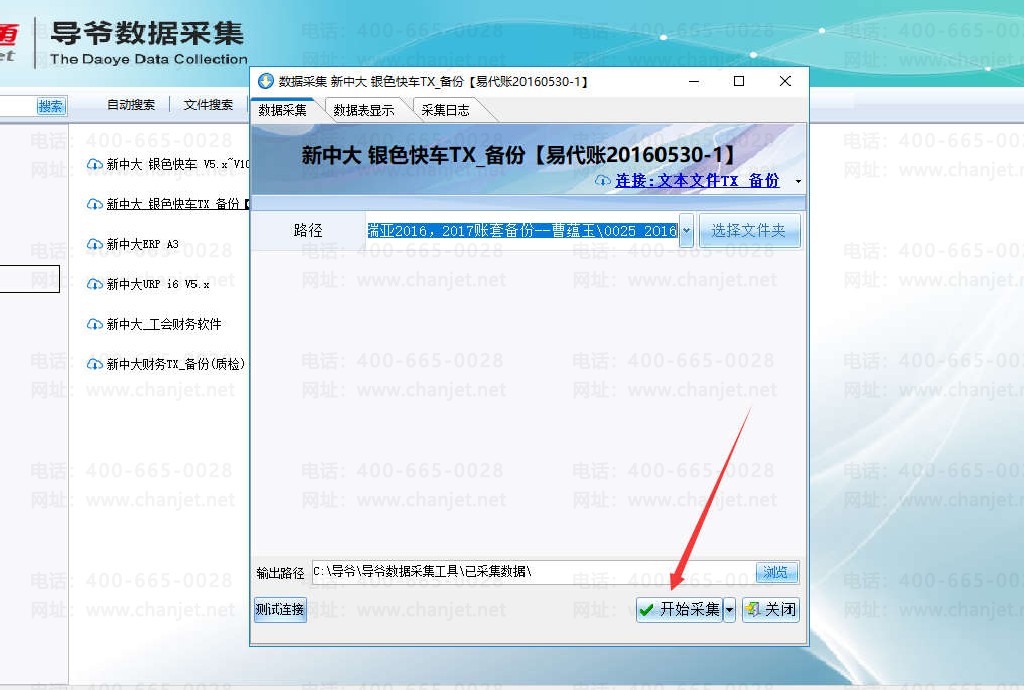1024x690 pixels.
Task: Close the 数据采集 dialog window
Action: [786, 81]
